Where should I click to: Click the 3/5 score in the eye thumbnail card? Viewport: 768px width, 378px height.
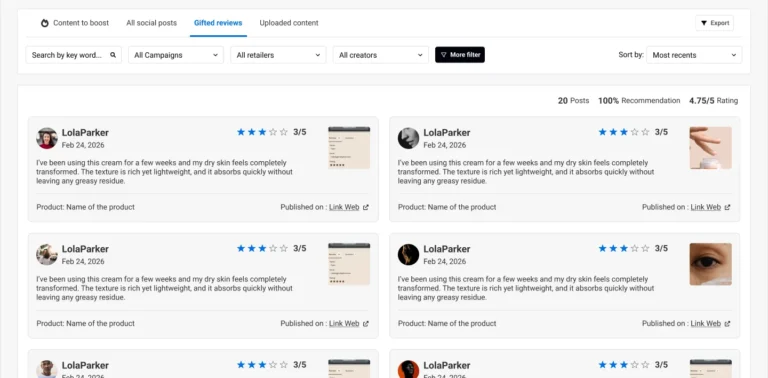(x=661, y=248)
